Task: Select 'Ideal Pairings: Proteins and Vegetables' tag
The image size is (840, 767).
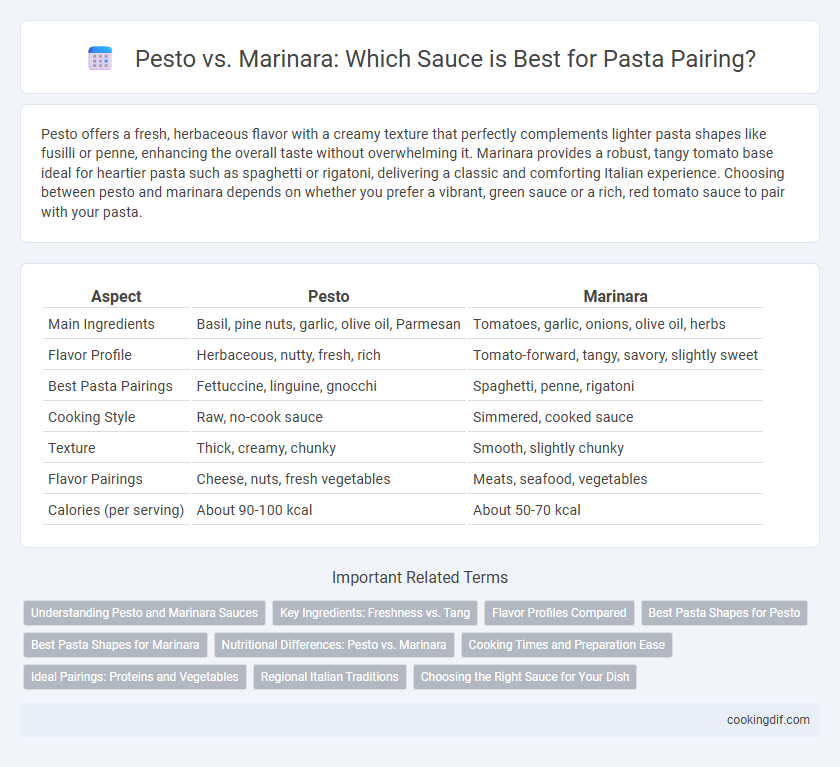Action: (x=135, y=677)
